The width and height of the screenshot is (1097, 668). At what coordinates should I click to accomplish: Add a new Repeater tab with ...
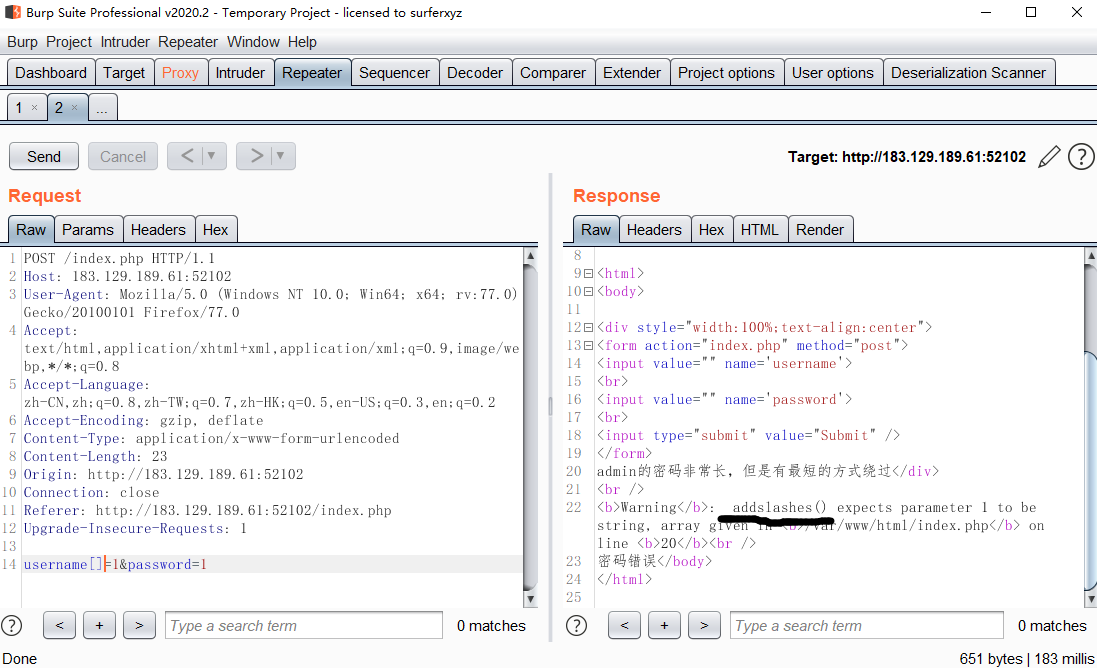point(102,108)
